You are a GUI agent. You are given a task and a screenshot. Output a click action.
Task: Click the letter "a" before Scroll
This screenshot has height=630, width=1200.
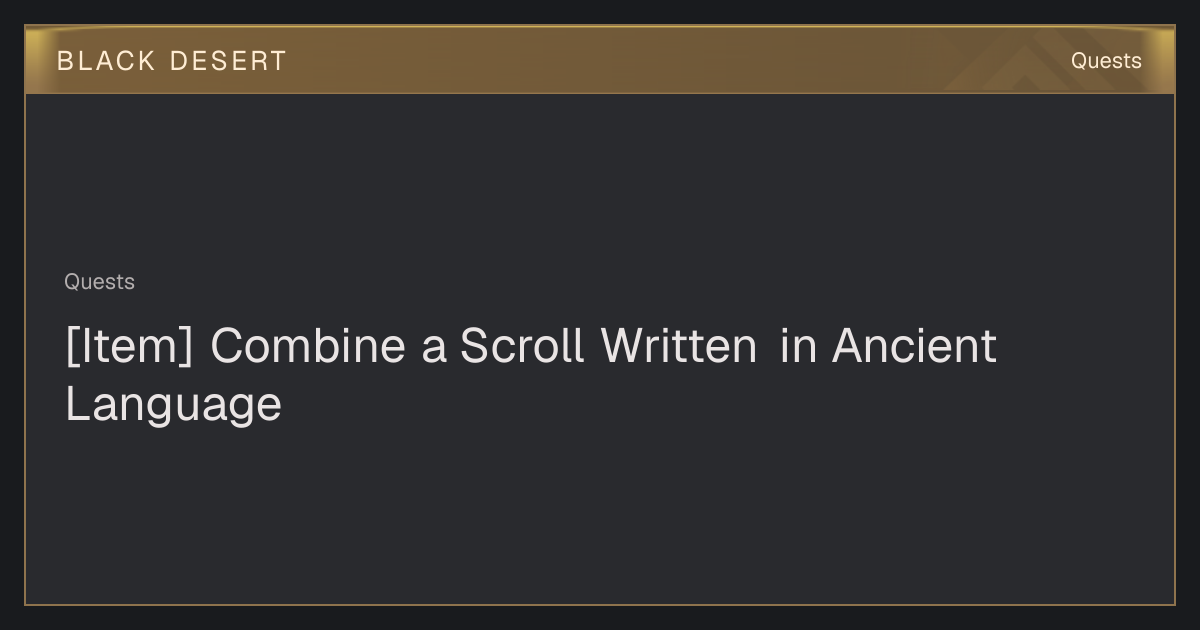[x=433, y=350]
